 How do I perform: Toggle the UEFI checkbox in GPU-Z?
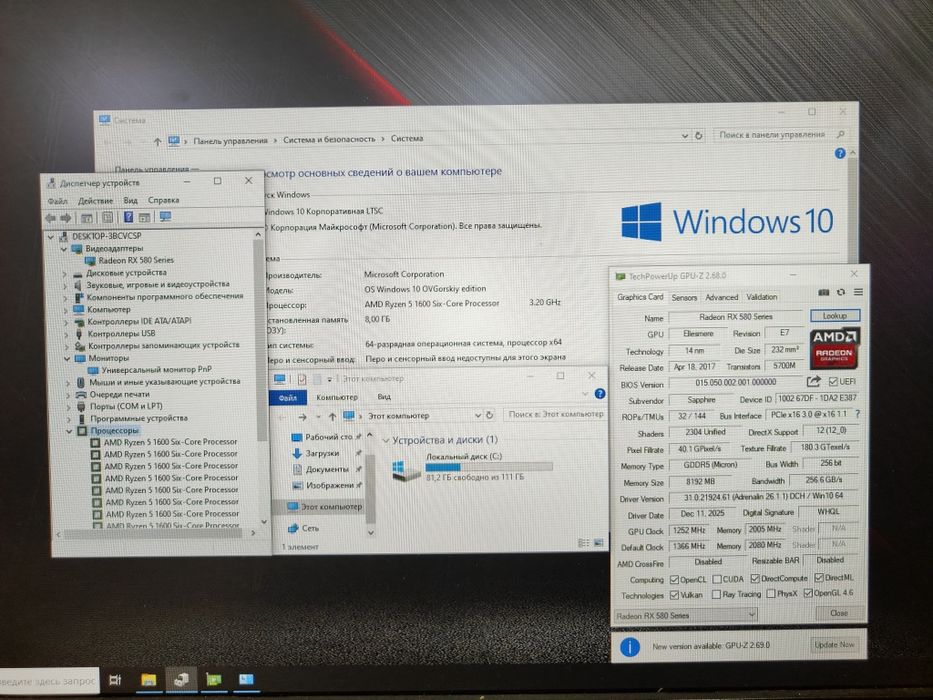tap(832, 381)
